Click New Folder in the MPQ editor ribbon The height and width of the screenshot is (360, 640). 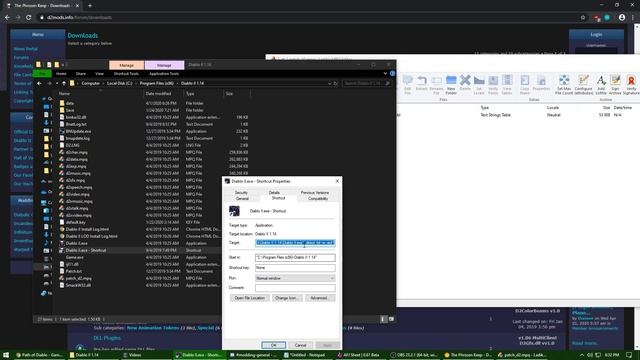[x=451, y=84]
